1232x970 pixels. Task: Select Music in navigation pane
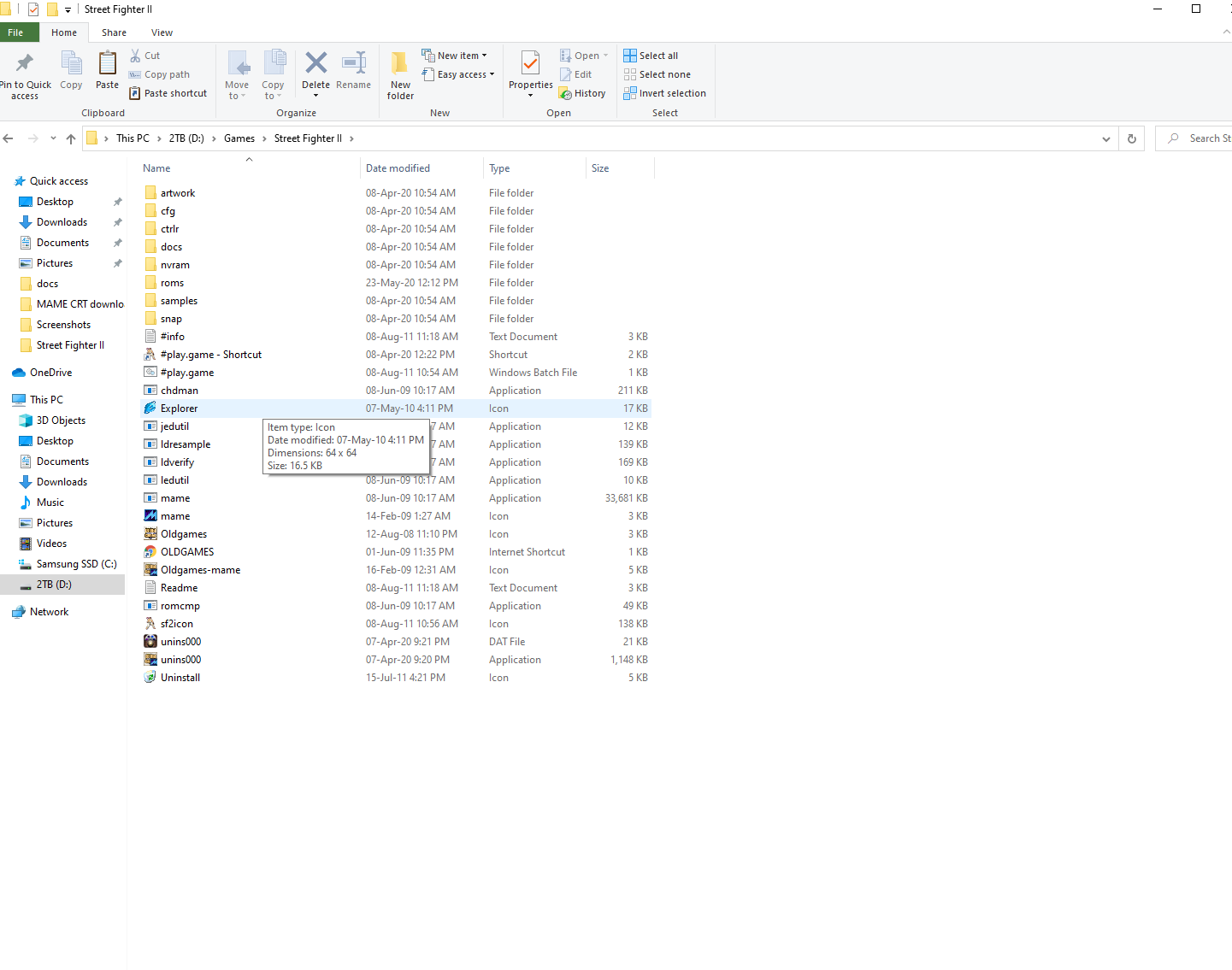pos(50,503)
